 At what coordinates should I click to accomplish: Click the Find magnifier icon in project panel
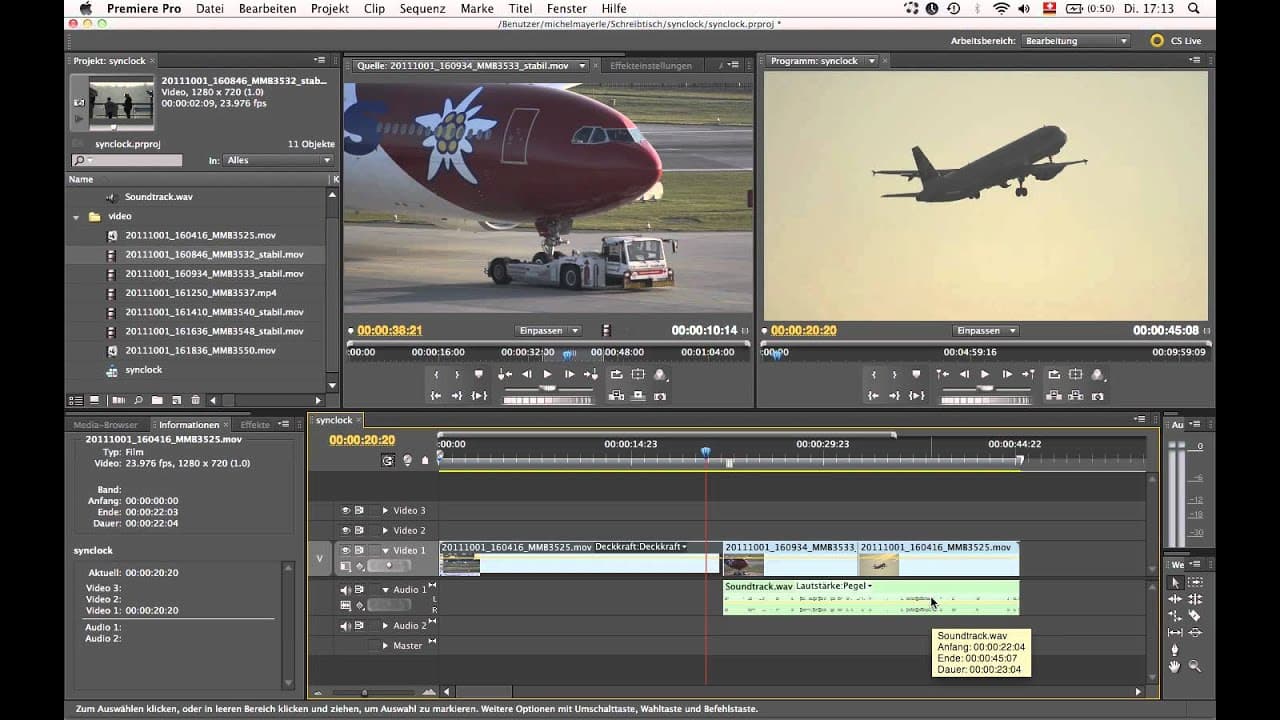click(x=139, y=400)
